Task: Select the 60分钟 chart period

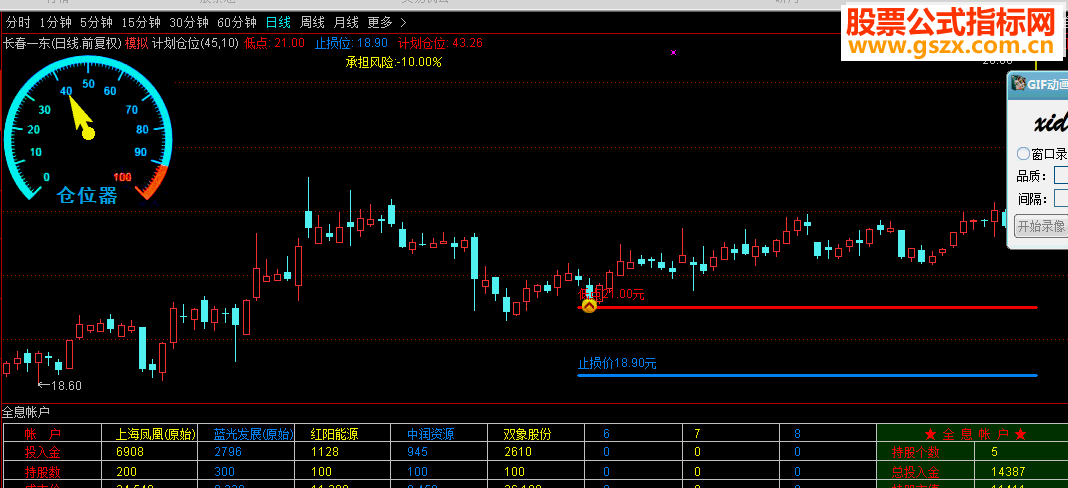Action: pyautogui.click(x=237, y=22)
